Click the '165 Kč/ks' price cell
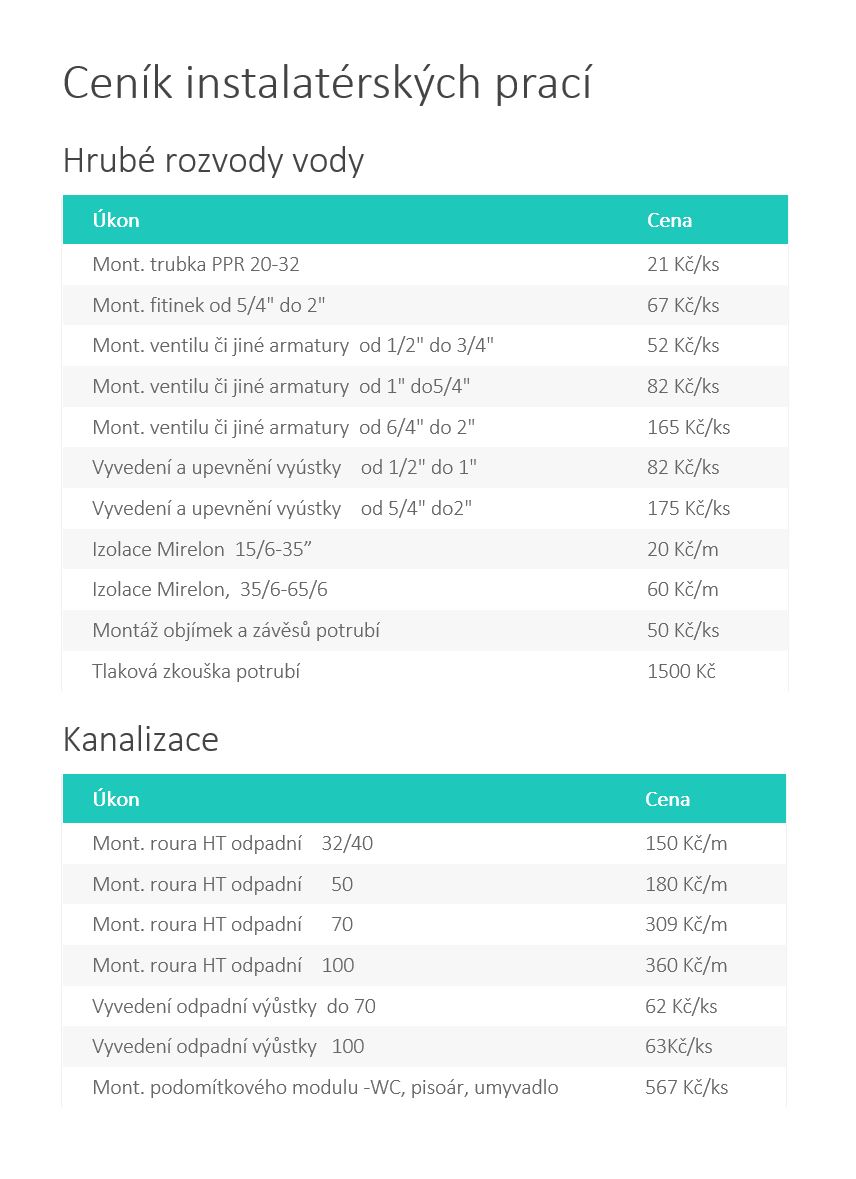The image size is (856, 1179). click(688, 427)
